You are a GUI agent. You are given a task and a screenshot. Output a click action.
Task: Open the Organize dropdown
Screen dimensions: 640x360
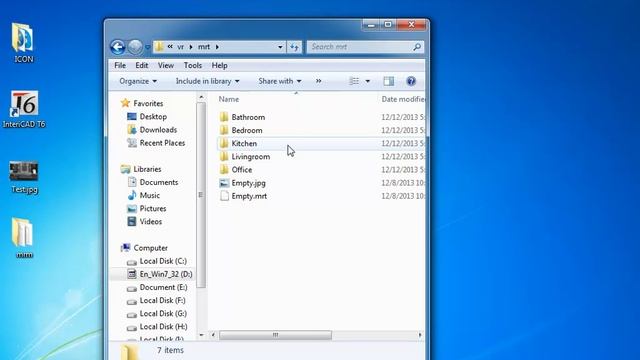(138, 81)
